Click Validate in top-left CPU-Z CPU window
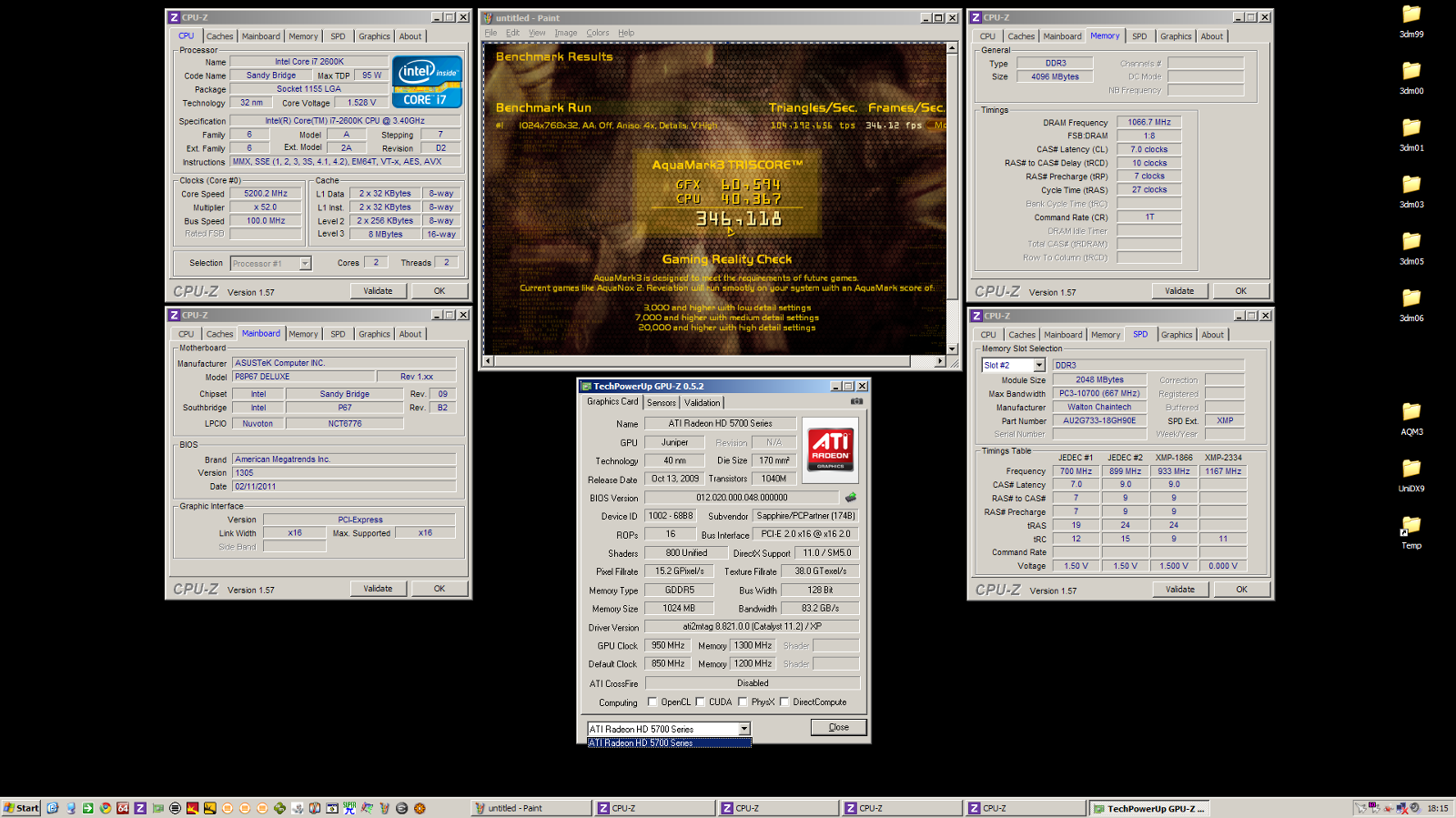Image resolution: width=1456 pixels, height=818 pixels. [x=378, y=291]
